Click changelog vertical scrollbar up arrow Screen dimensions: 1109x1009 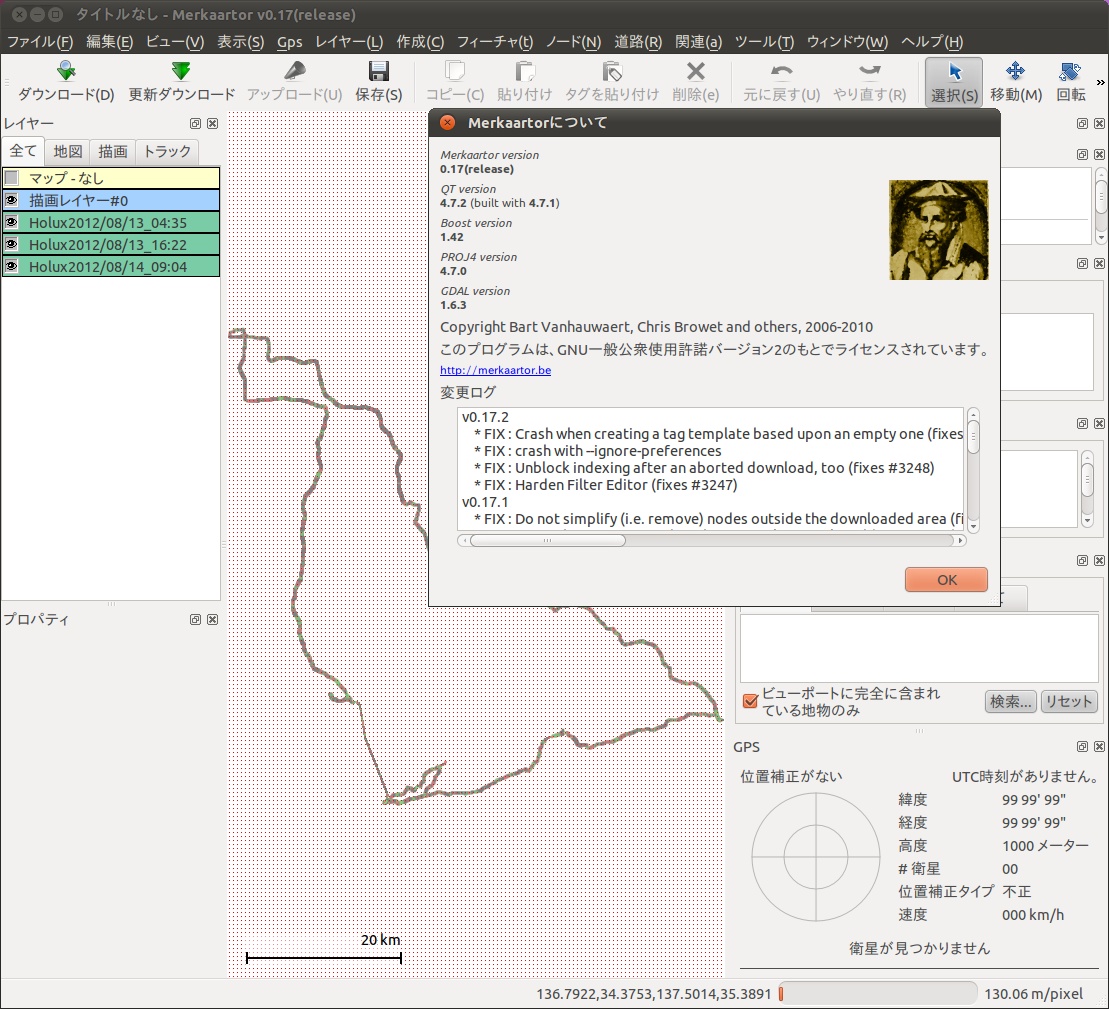point(973,414)
